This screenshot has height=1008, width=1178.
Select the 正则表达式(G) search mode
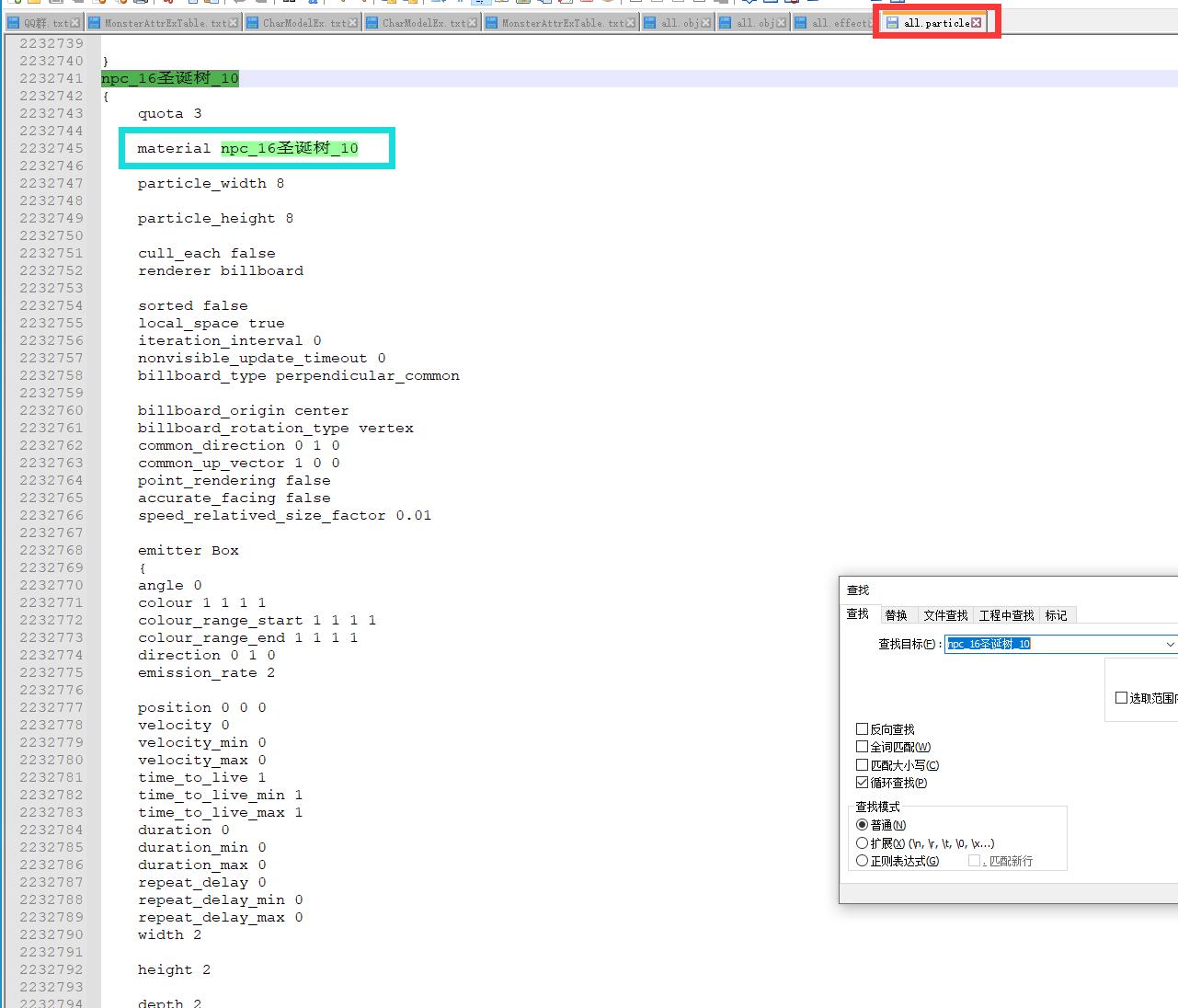click(x=862, y=861)
